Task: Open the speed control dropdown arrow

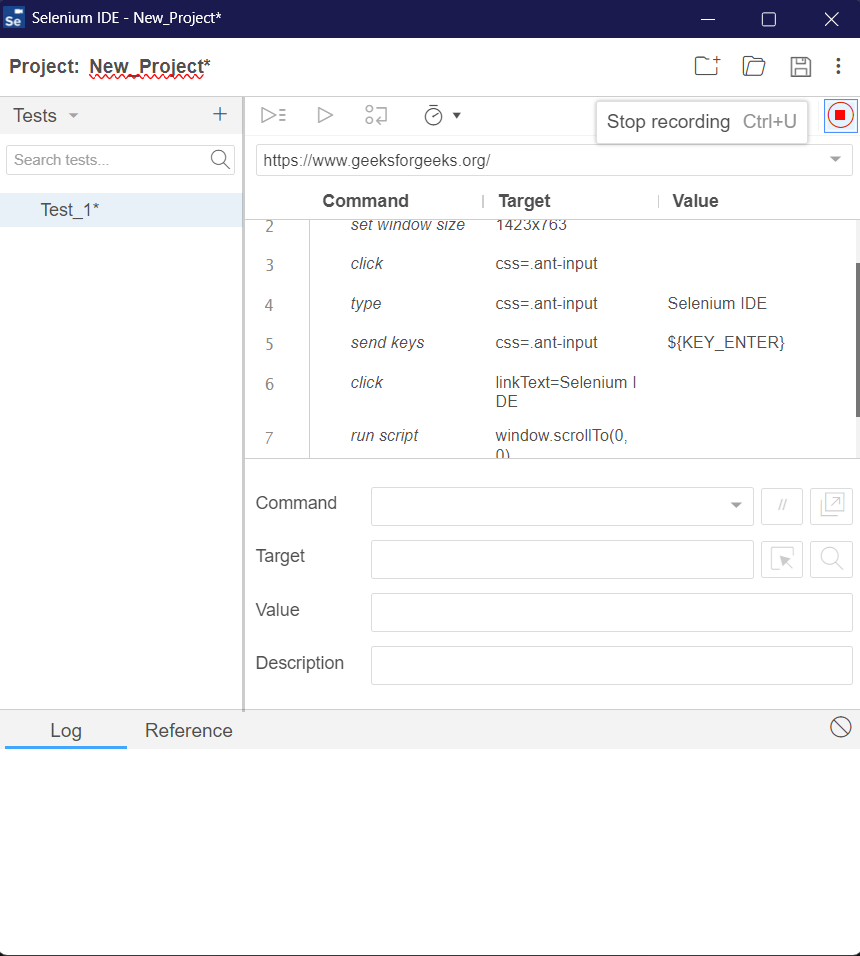Action: (x=457, y=115)
